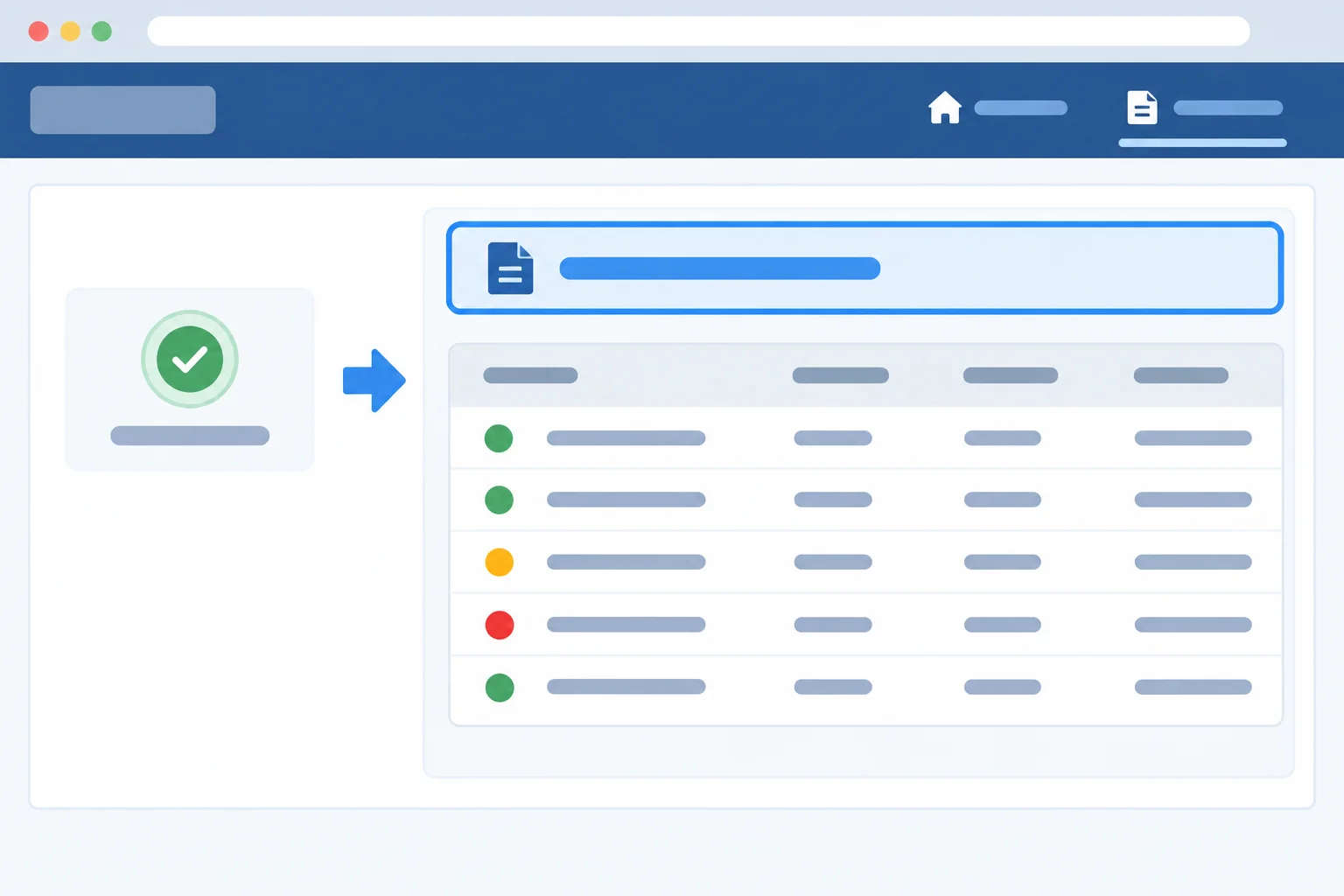1344x896 pixels.
Task: Click the green status dot in second table row
Action: click(x=499, y=500)
